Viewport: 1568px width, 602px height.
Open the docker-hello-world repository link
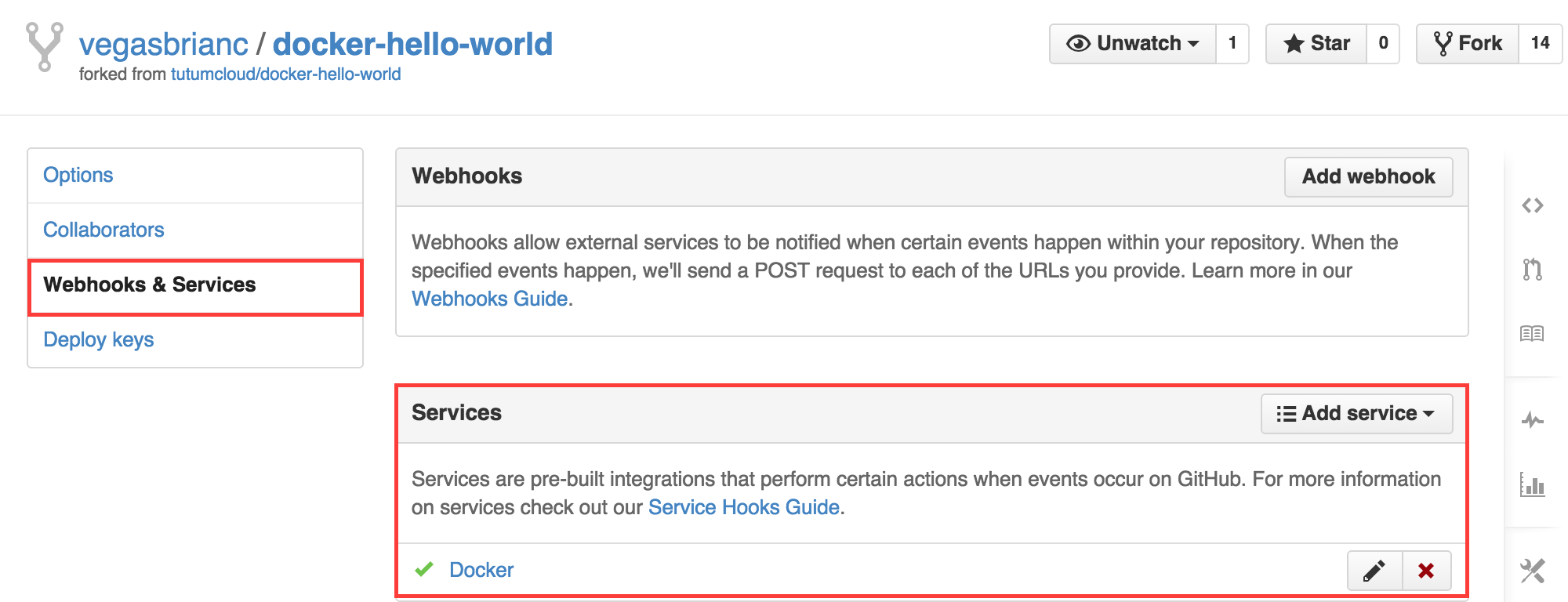coord(412,44)
